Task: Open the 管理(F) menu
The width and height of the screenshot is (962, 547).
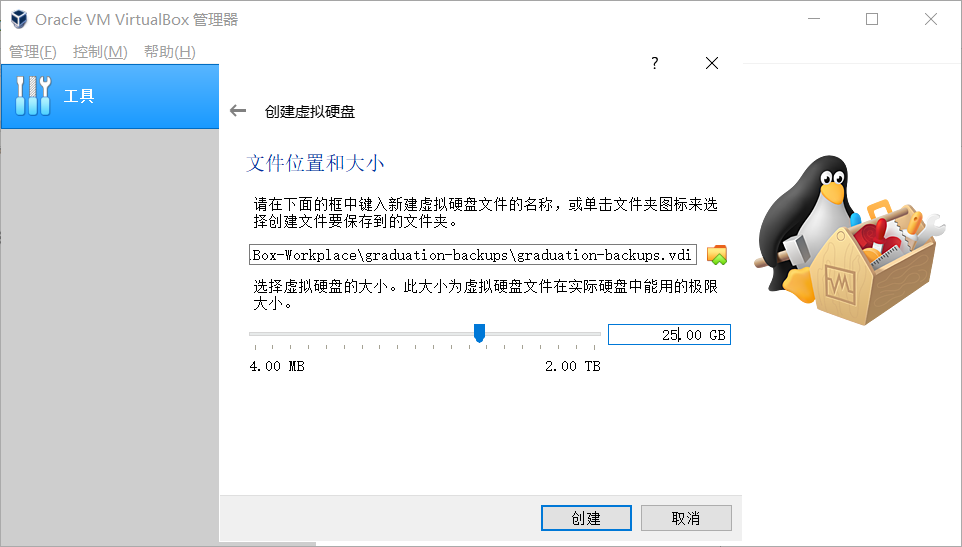Action: (x=33, y=52)
